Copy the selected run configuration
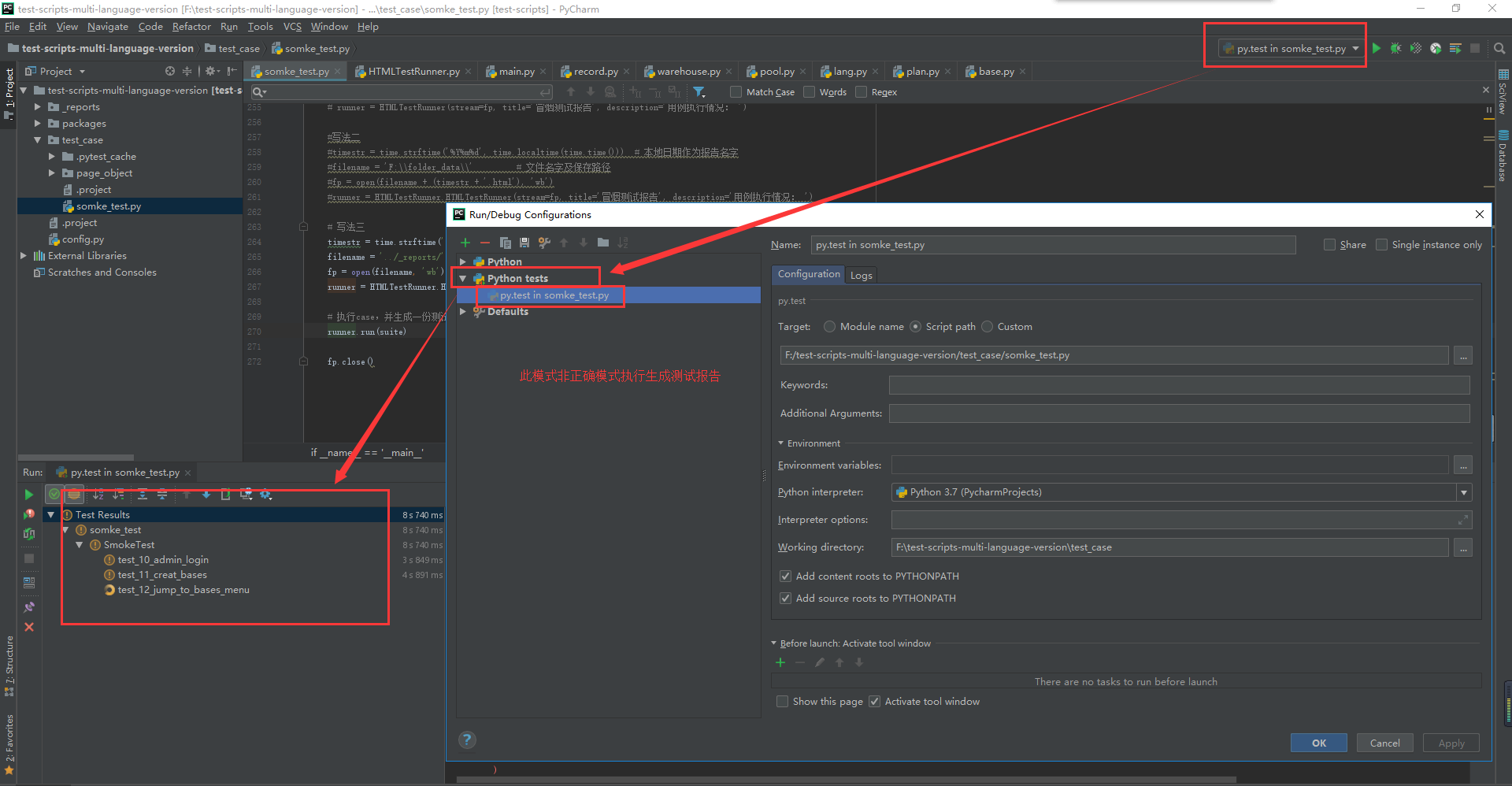Screen dimensions: 1512x786 [x=505, y=243]
